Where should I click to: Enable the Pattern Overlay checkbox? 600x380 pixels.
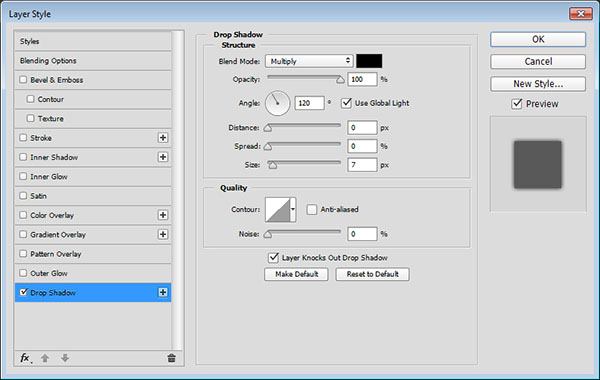(23, 253)
